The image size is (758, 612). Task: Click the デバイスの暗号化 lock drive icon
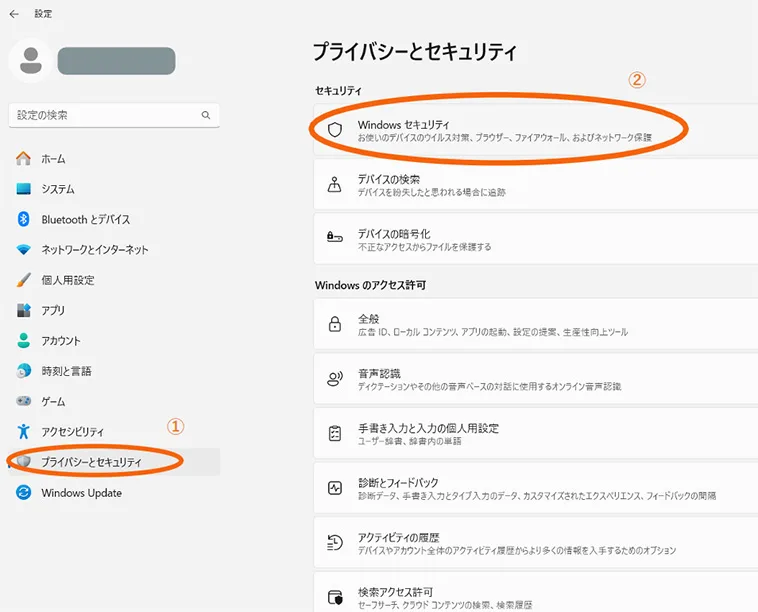[335, 237]
